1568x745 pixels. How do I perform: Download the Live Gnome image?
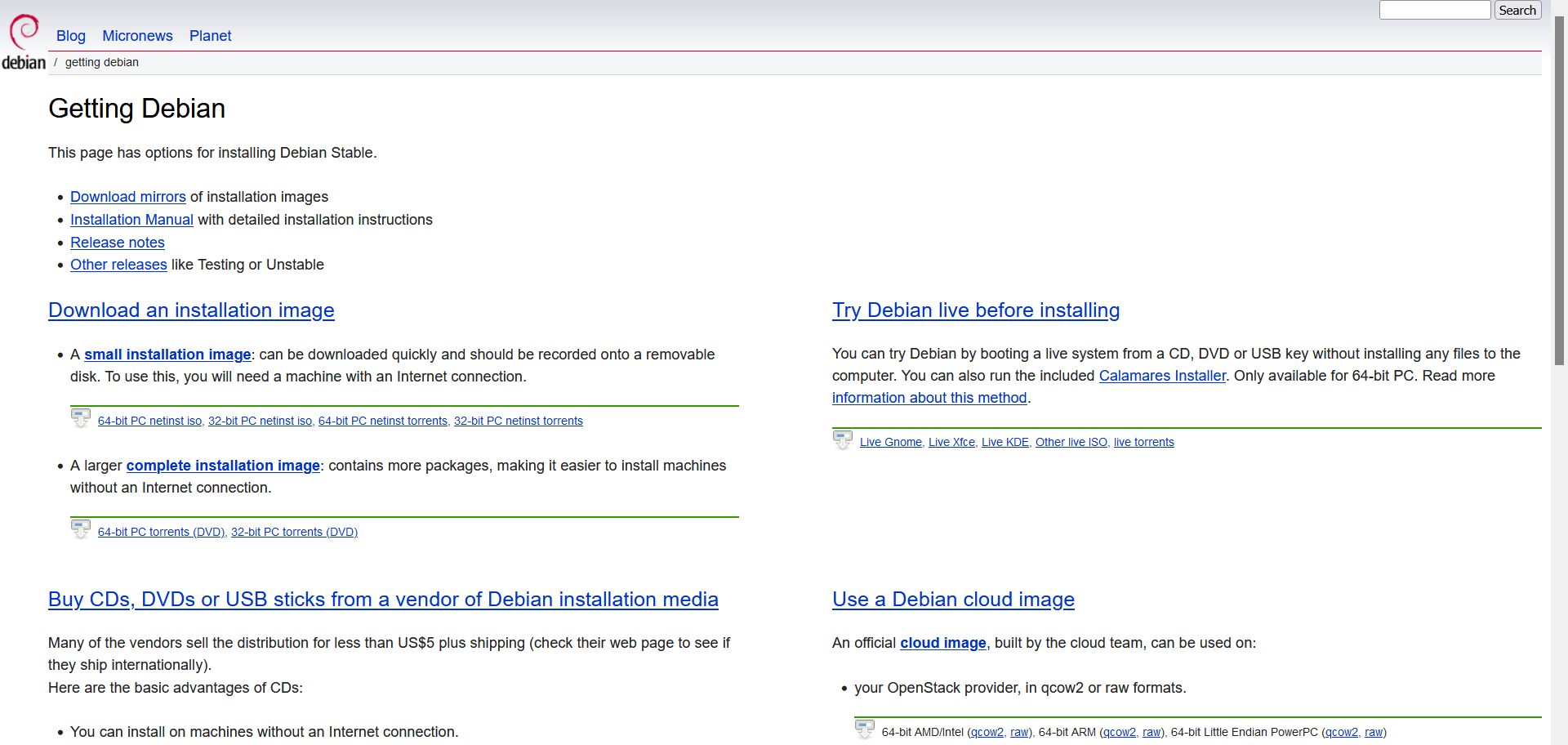891,442
